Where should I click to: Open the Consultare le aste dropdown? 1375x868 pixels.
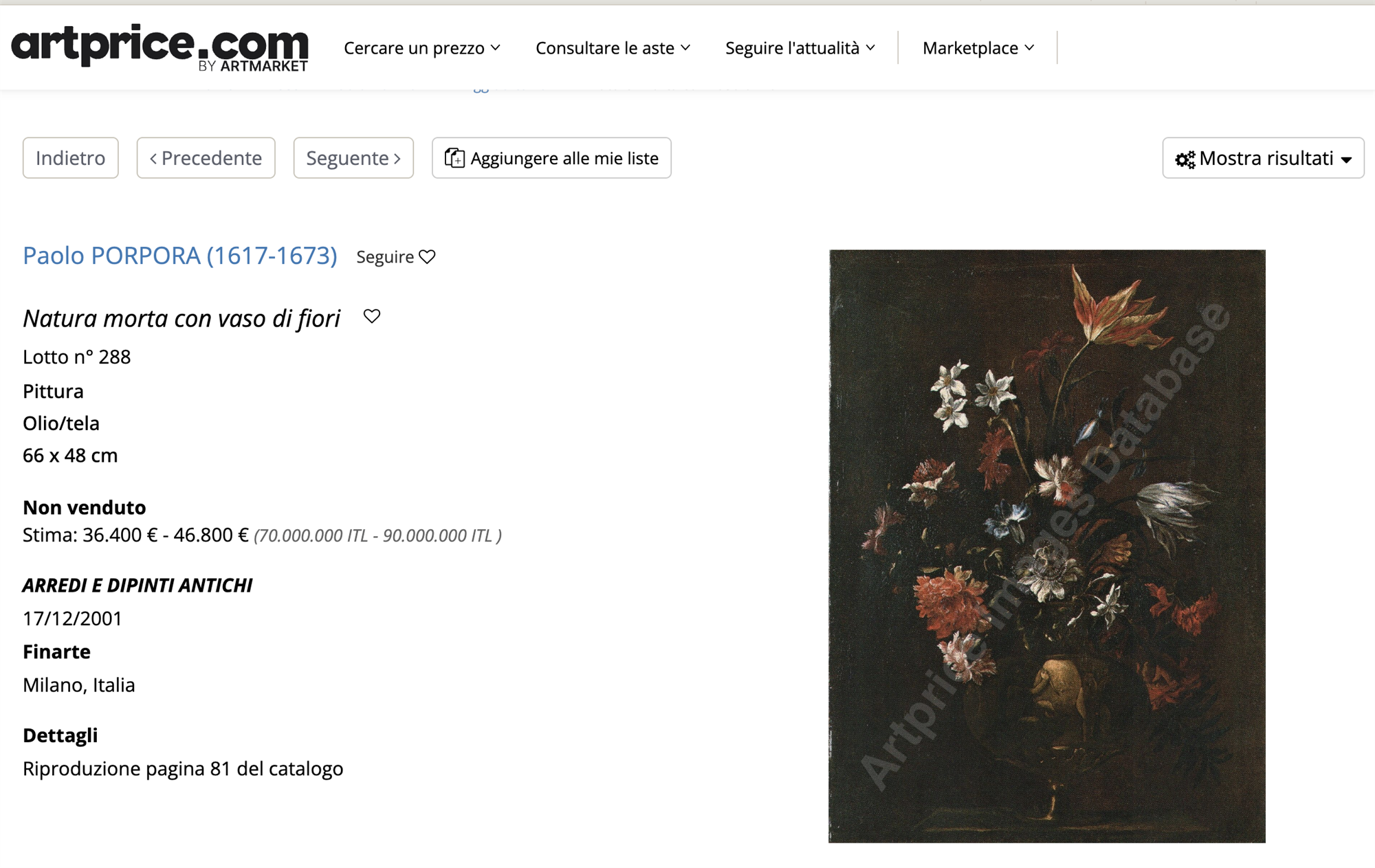(613, 48)
